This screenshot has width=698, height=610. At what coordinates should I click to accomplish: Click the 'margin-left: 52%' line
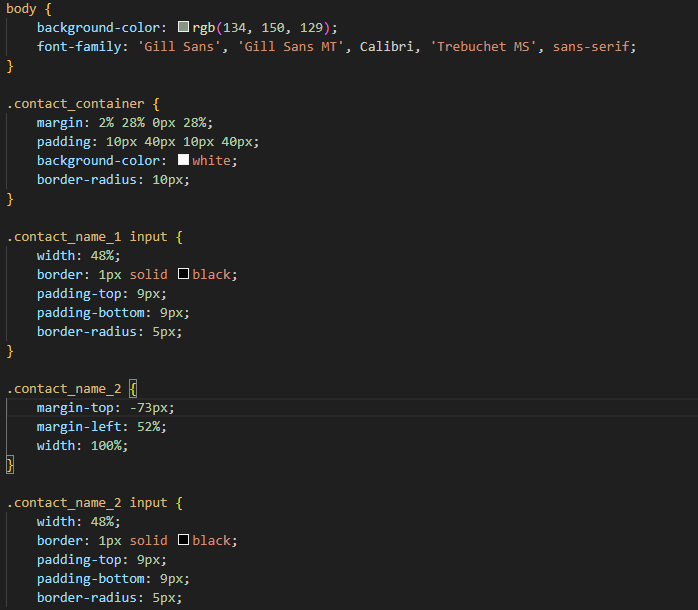(101, 427)
